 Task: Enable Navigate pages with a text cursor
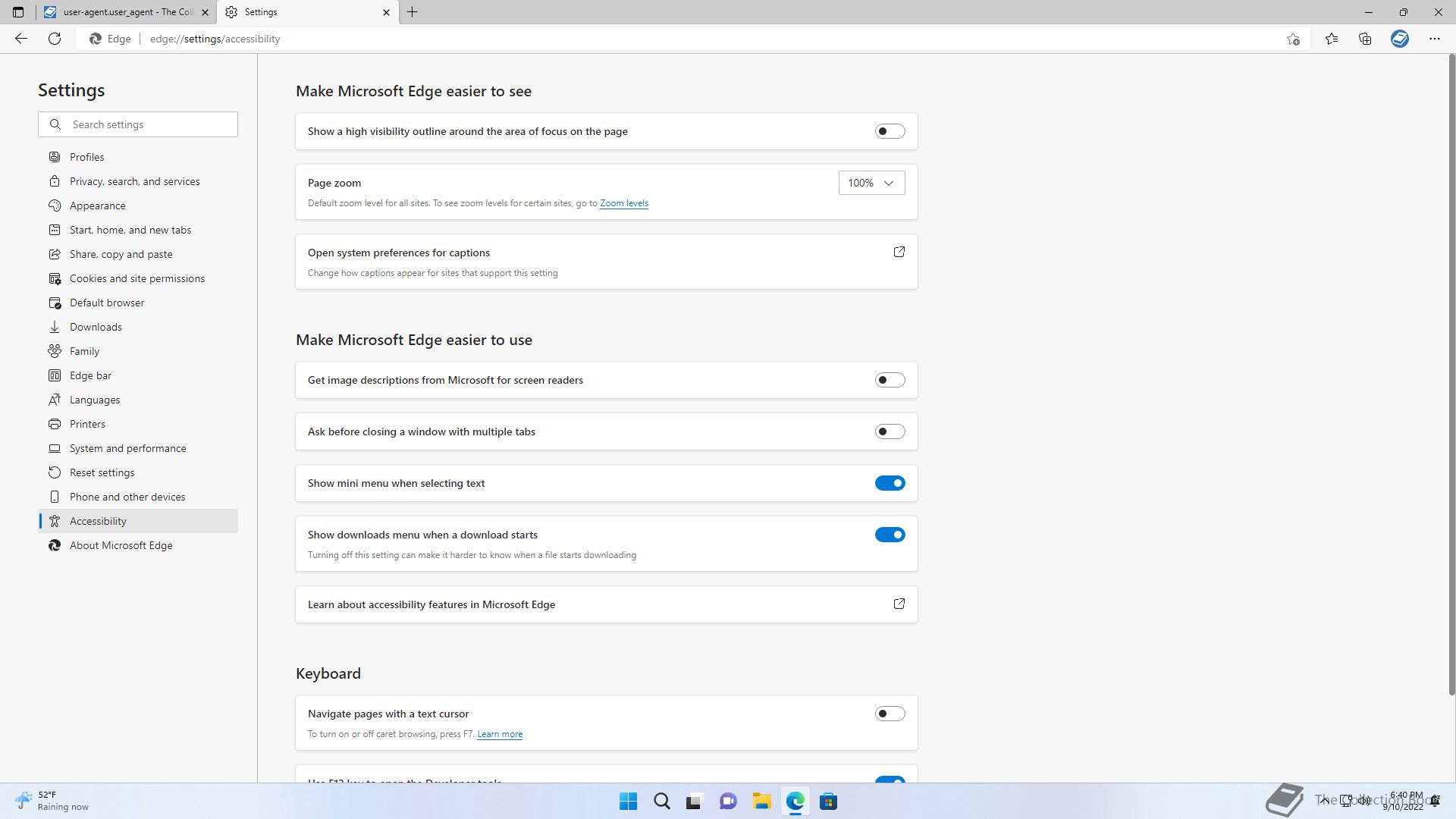(x=890, y=714)
